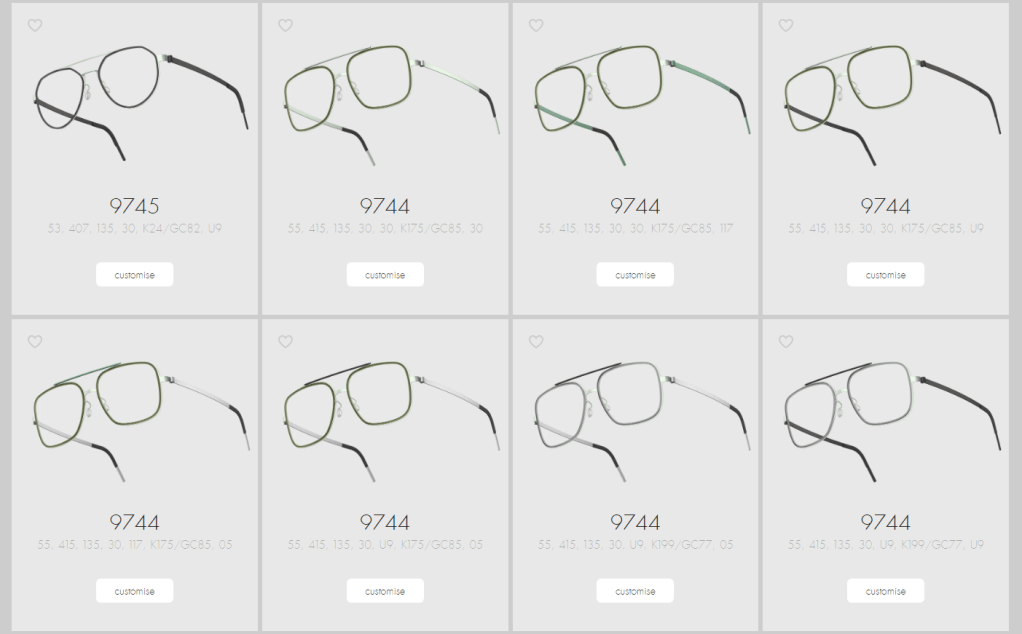Favorite the 9744 frame ending K199/GC77, 05
The image size is (1022, 634).
point(536,341)
